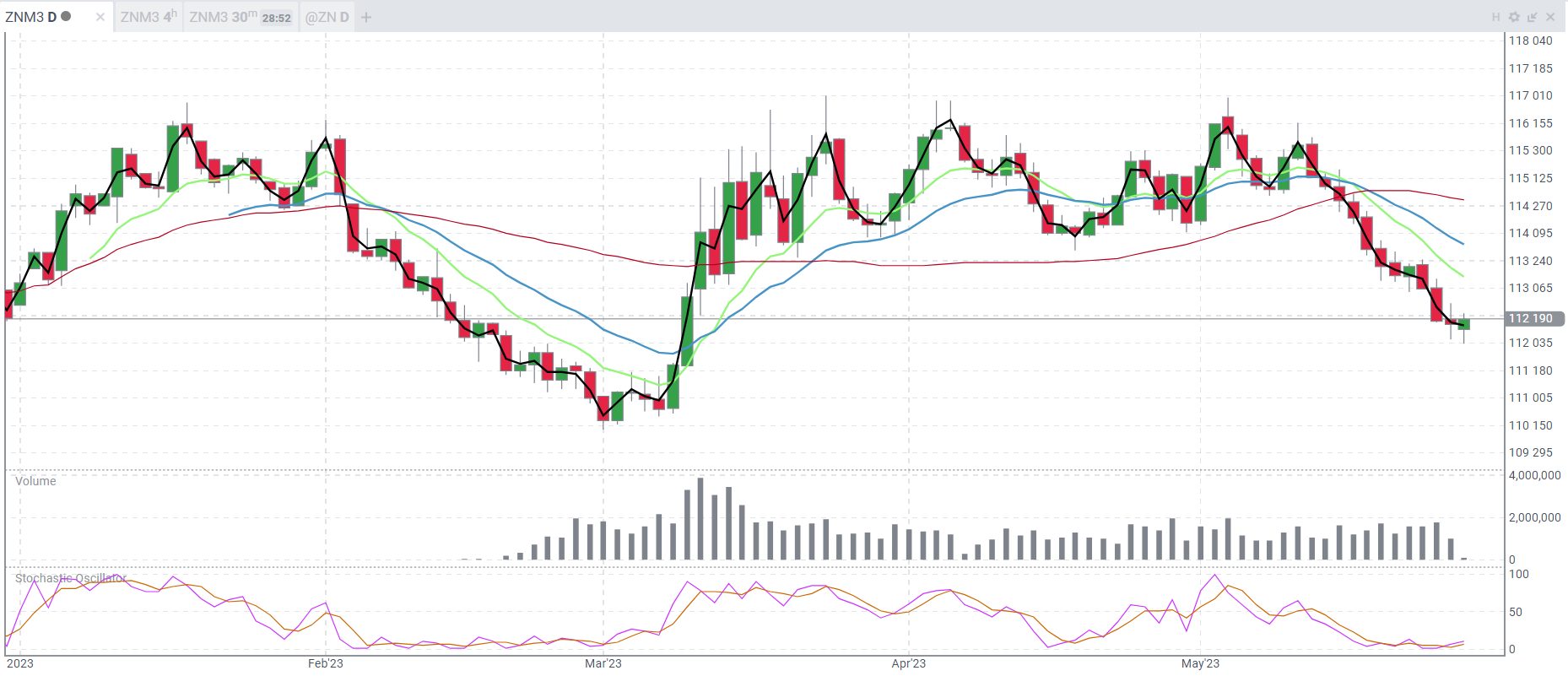Click the H icon in top-right toolbar
Viewport: 1568px width, 676px height.
(x=1495, y=17)
